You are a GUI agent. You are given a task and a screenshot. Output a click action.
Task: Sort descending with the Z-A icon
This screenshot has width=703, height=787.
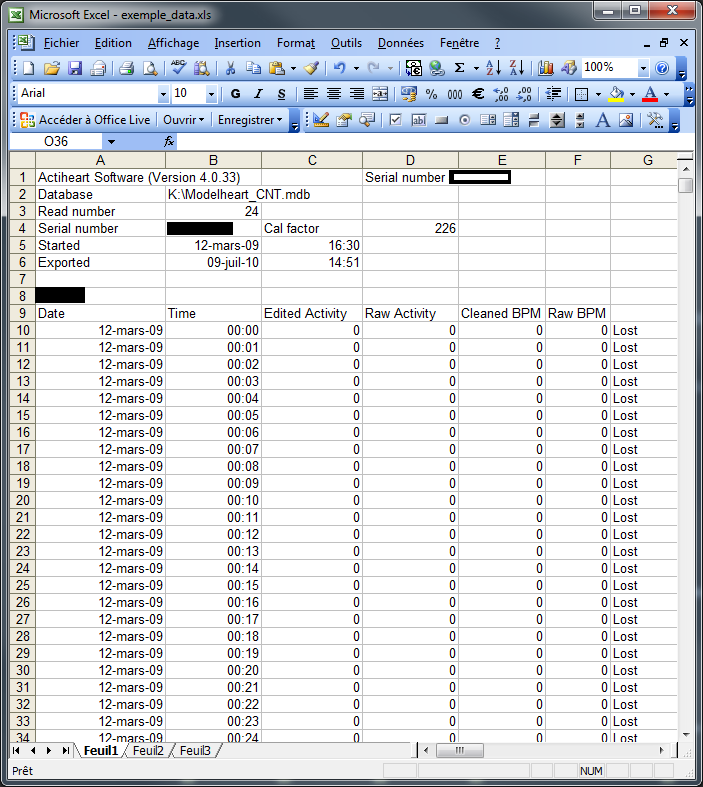(x=516, y=68)
